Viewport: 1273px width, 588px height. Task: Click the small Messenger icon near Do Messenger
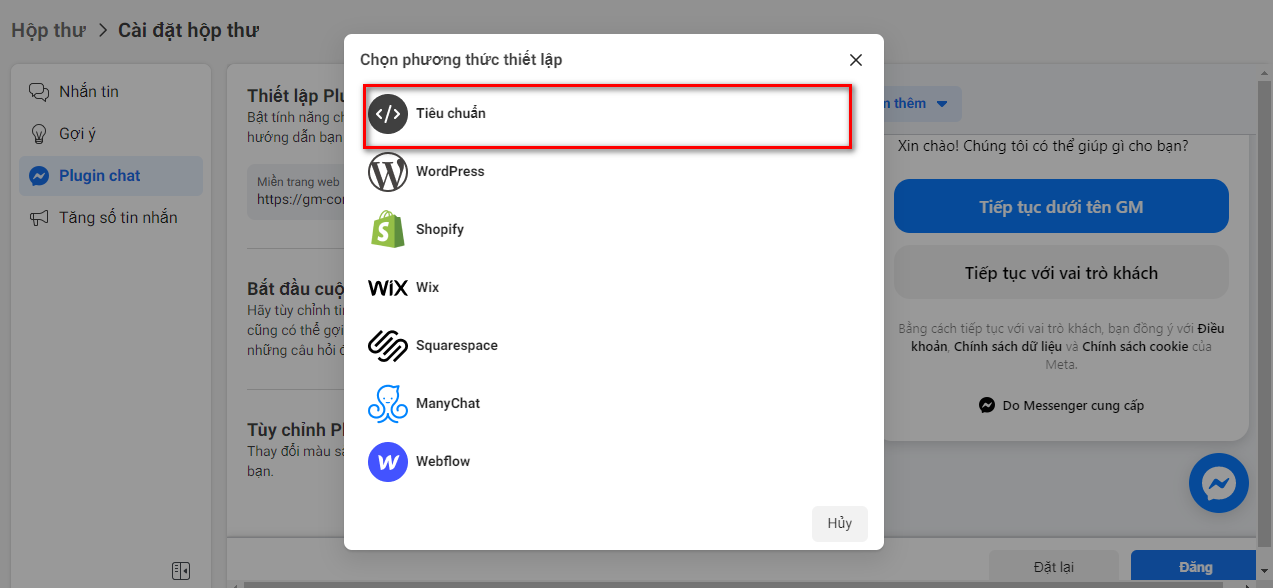click(x=987, y=406)
